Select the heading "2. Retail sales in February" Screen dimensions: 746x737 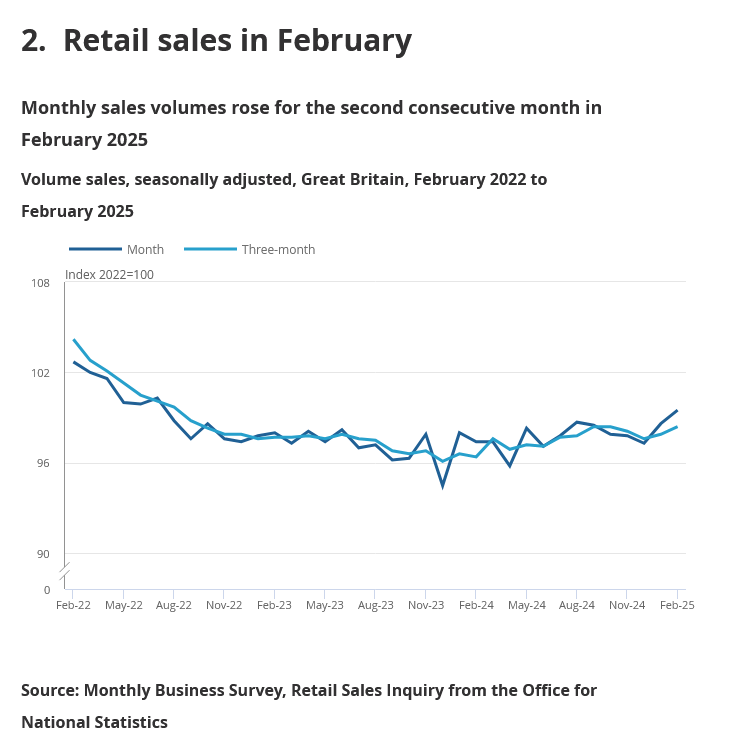coord(216,41)
